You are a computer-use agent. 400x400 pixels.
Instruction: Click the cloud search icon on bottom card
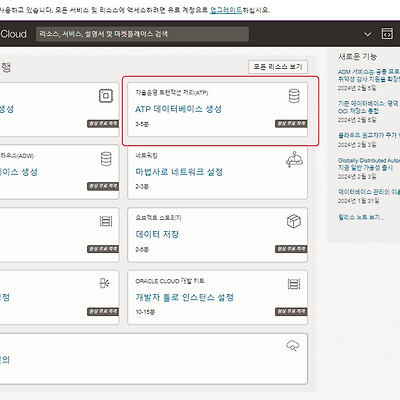tap(293, 346)
